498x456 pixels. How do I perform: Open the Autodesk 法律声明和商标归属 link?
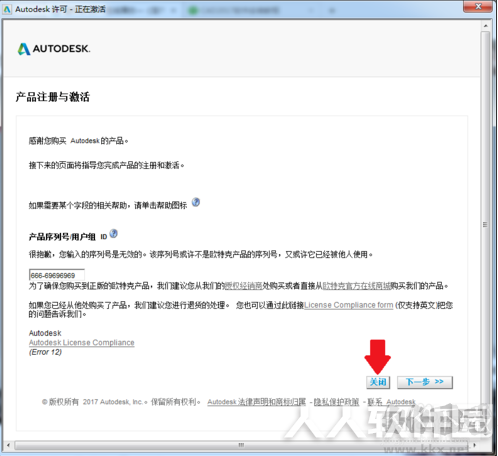[x=256, y=402]
